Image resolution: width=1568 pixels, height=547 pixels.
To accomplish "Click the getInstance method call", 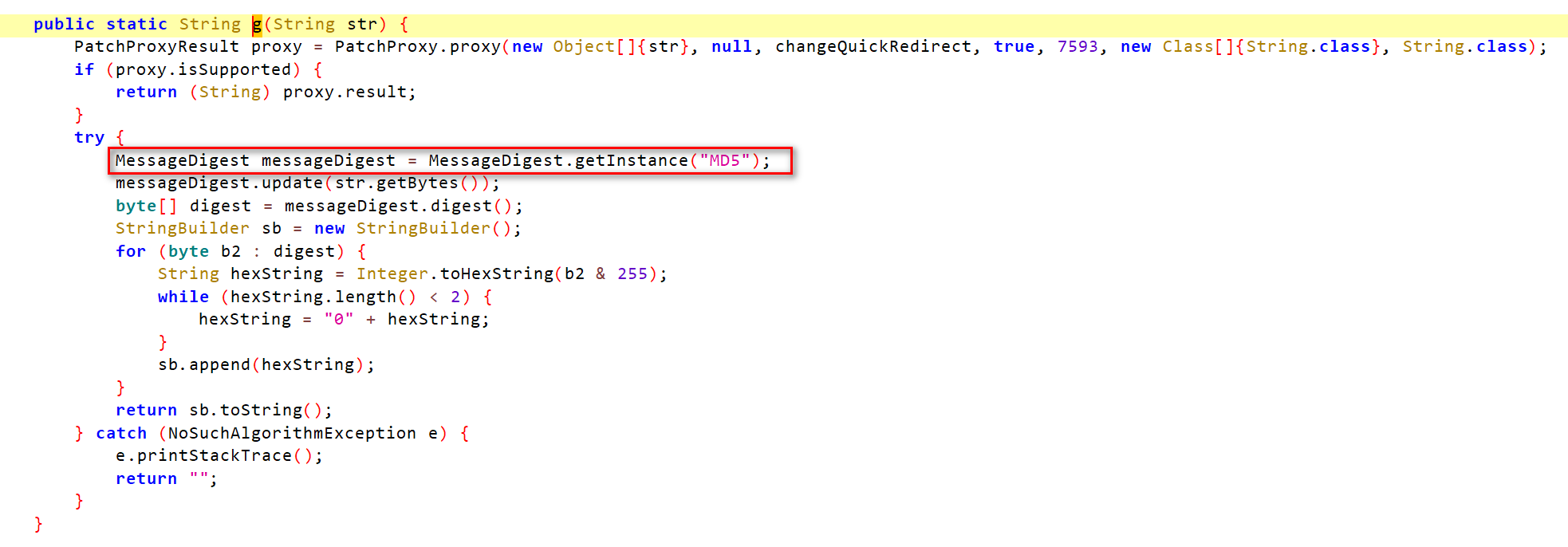I will (x=631, y=161).
